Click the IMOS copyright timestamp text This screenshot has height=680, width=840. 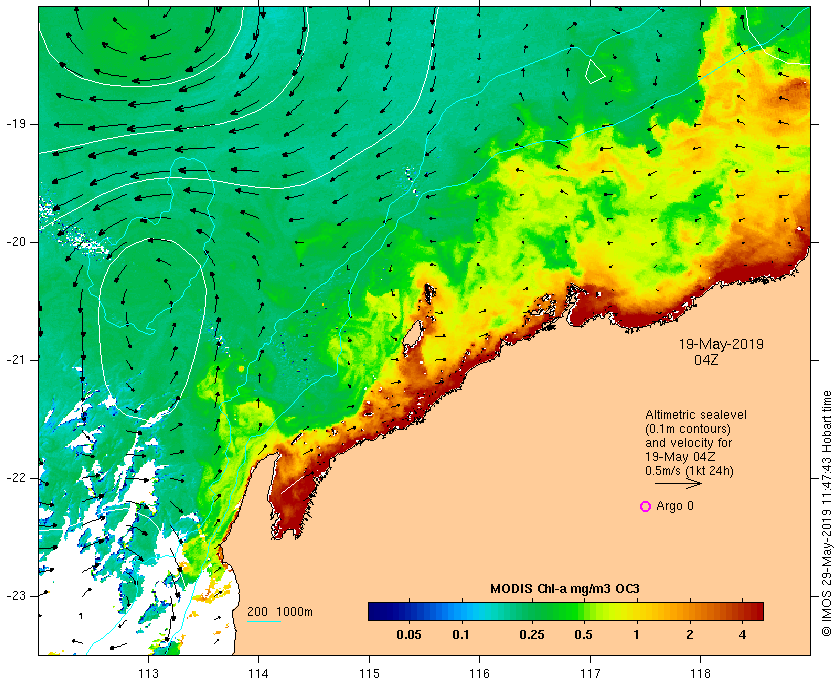tap(827, 513)
